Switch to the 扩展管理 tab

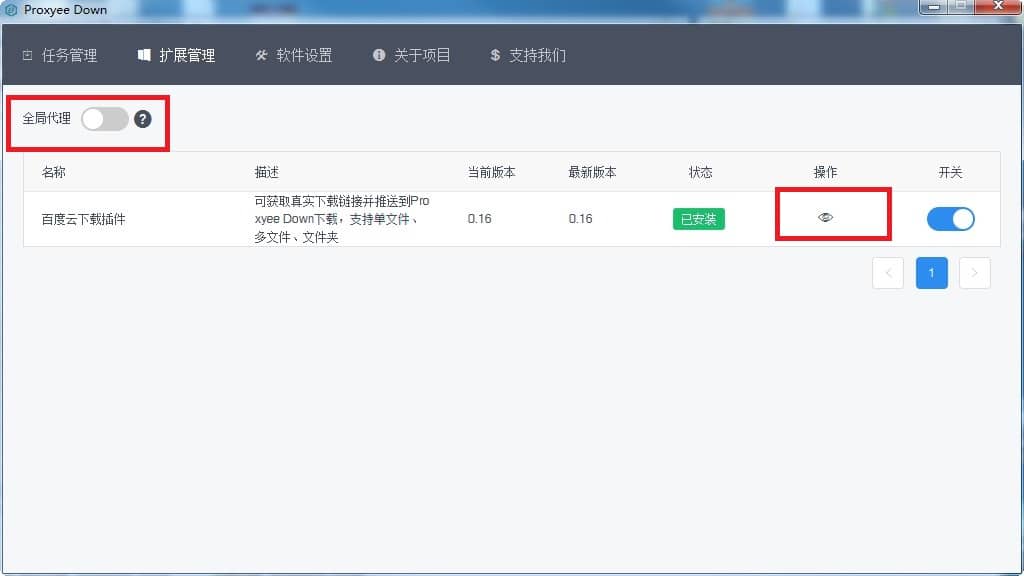point(176,56)
